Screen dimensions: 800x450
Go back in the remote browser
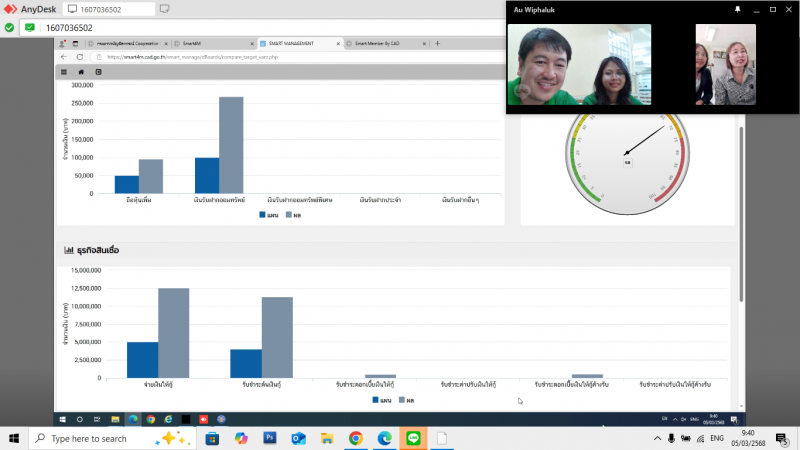click(x=64, y=57)
